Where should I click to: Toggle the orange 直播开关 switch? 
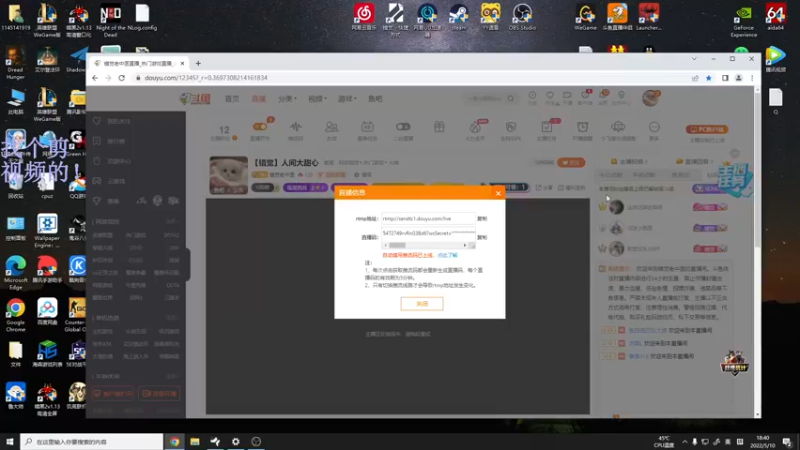click(260, 127)
